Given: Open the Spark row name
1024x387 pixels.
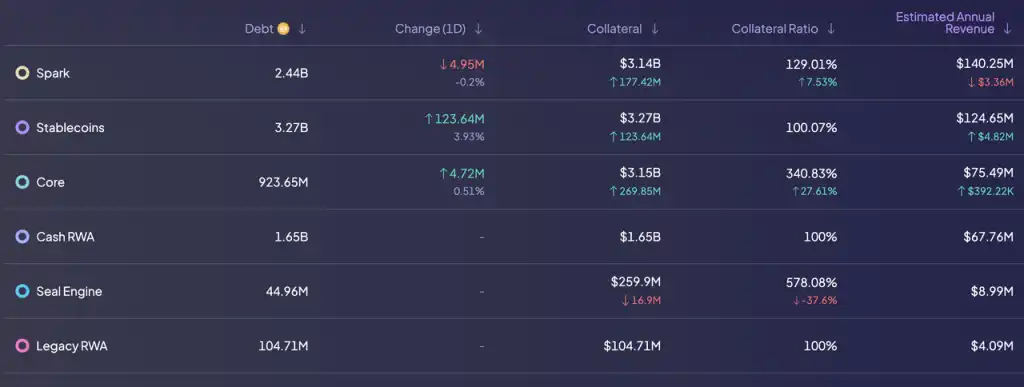Looking at the screenshot, I should coord(53,73).
